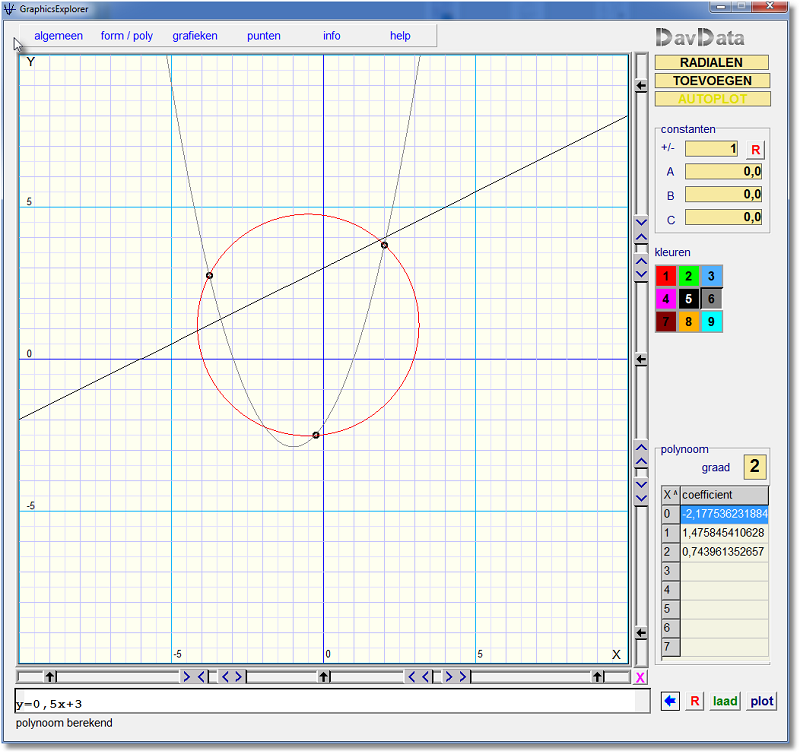The height and width of the screenshot is (754, 800).
Task: Click the empty coefficient cell in row 3
Action: click(x=724, y=571)
